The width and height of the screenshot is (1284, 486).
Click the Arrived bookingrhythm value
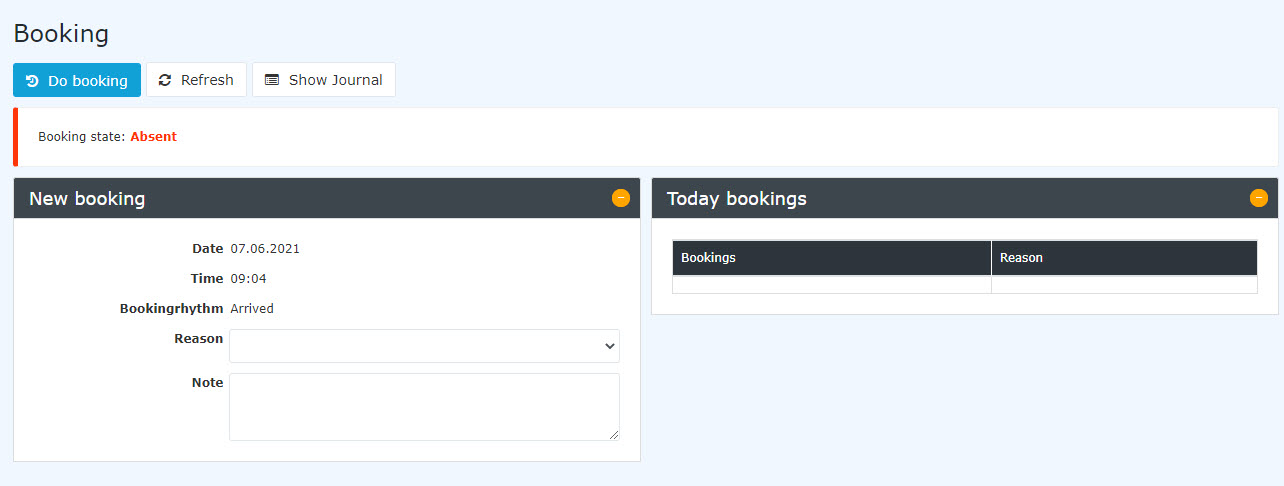[252, 309]
